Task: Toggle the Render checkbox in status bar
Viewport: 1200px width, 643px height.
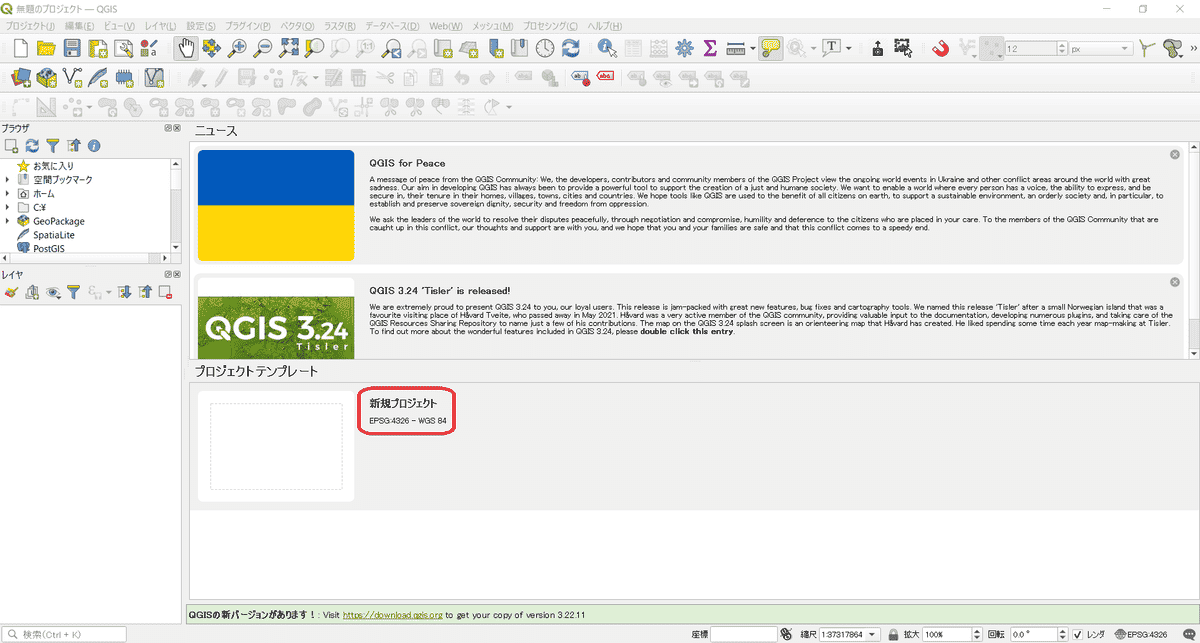Action: click(1077, 634)
